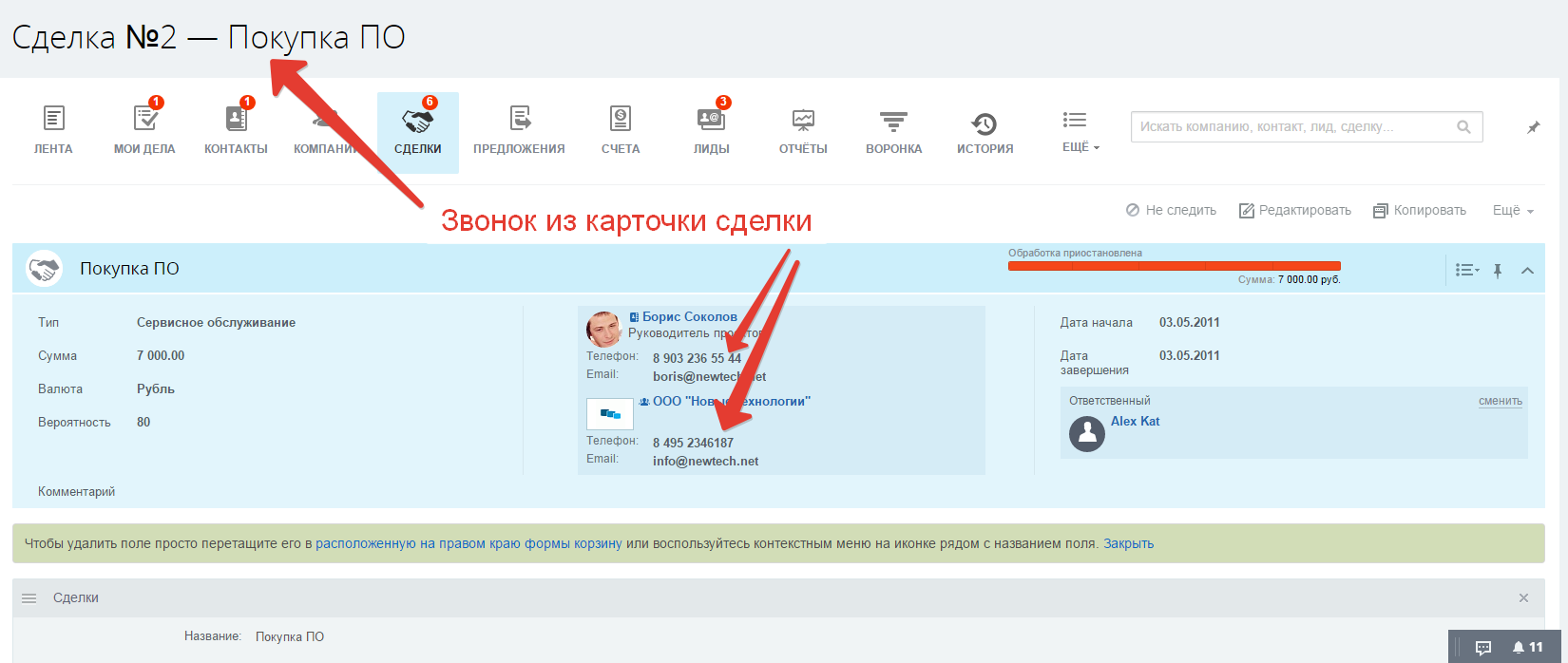This screenshot has height=663, width=1568.
Task: Expand the Ещё menu in navigation bar
Action: pyautogui.click(x=1080, y=130)
